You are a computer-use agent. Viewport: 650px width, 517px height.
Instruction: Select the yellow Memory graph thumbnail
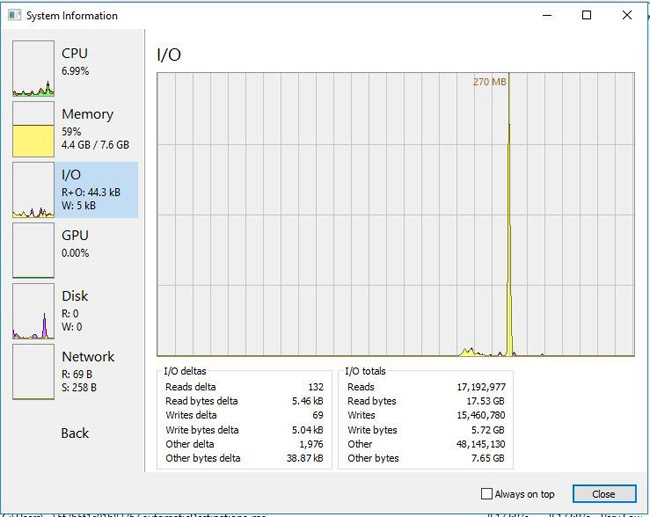click(33, 129)
